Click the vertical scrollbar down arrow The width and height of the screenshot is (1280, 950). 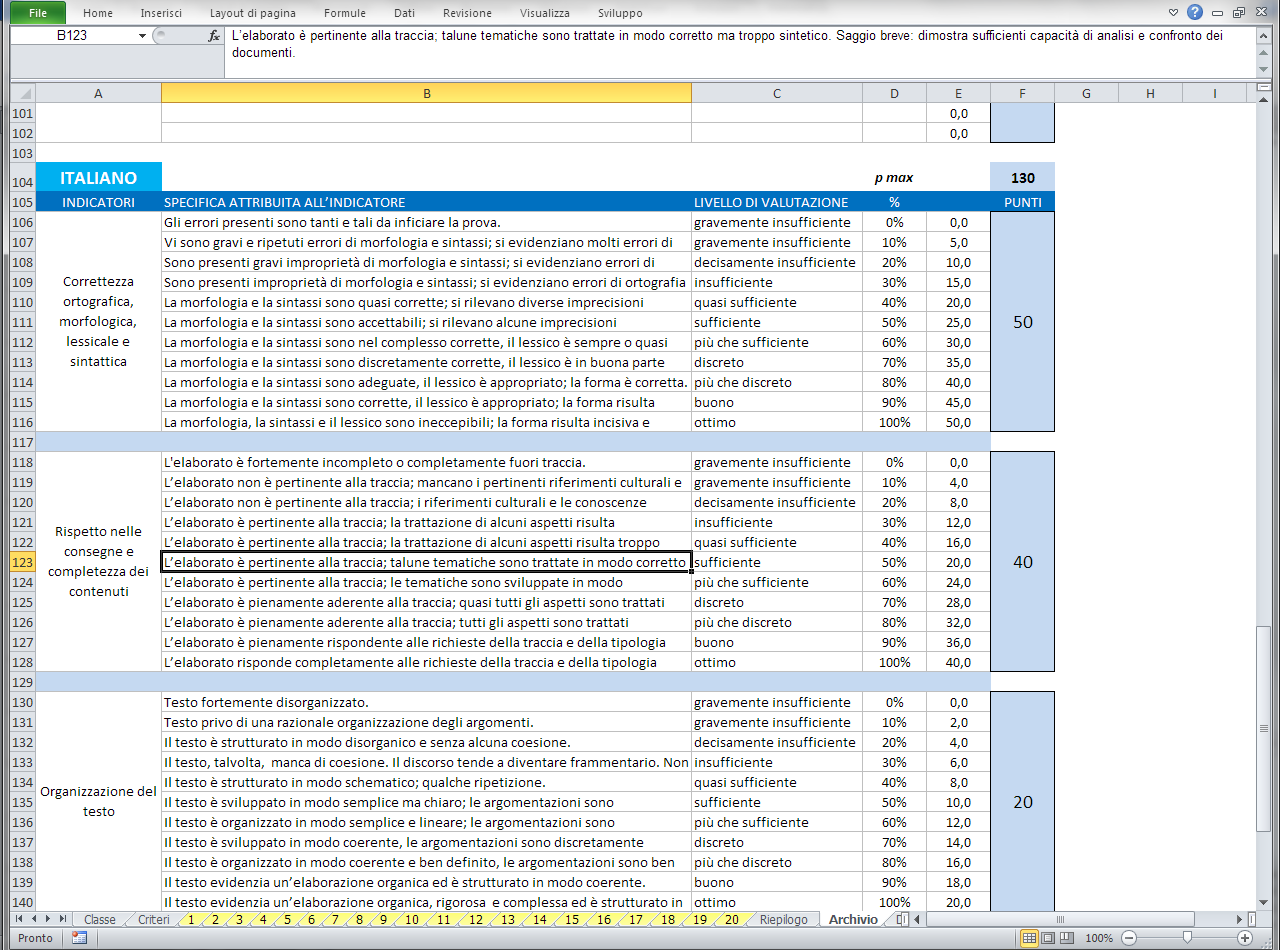point(1264,903)
